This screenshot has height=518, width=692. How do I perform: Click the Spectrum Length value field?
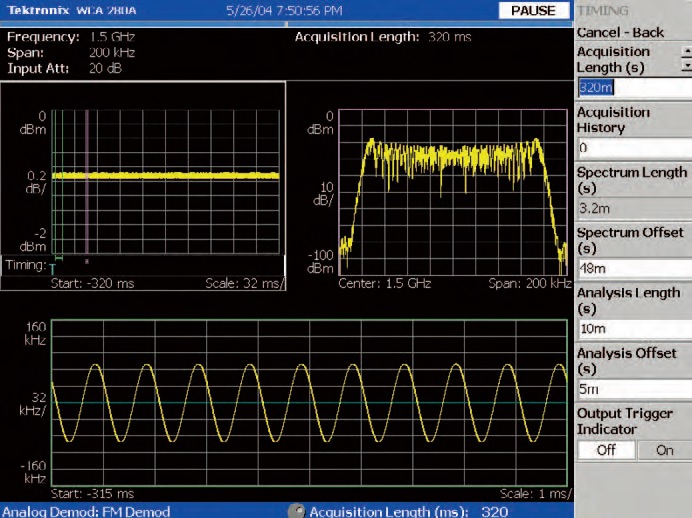[633, 208]
